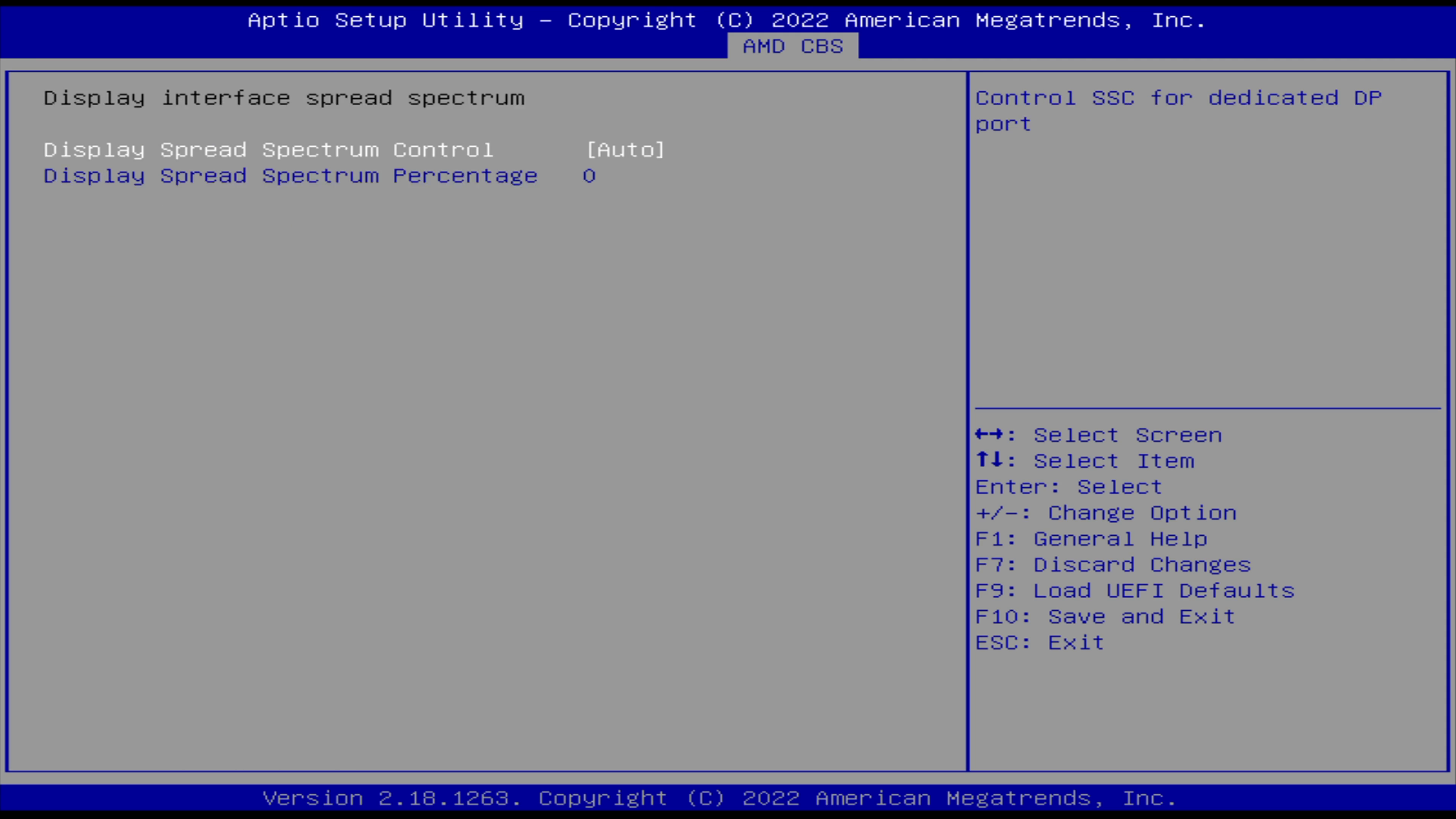
Task: Click the Display interface spread spectrum heading
Action: point(284,98)
